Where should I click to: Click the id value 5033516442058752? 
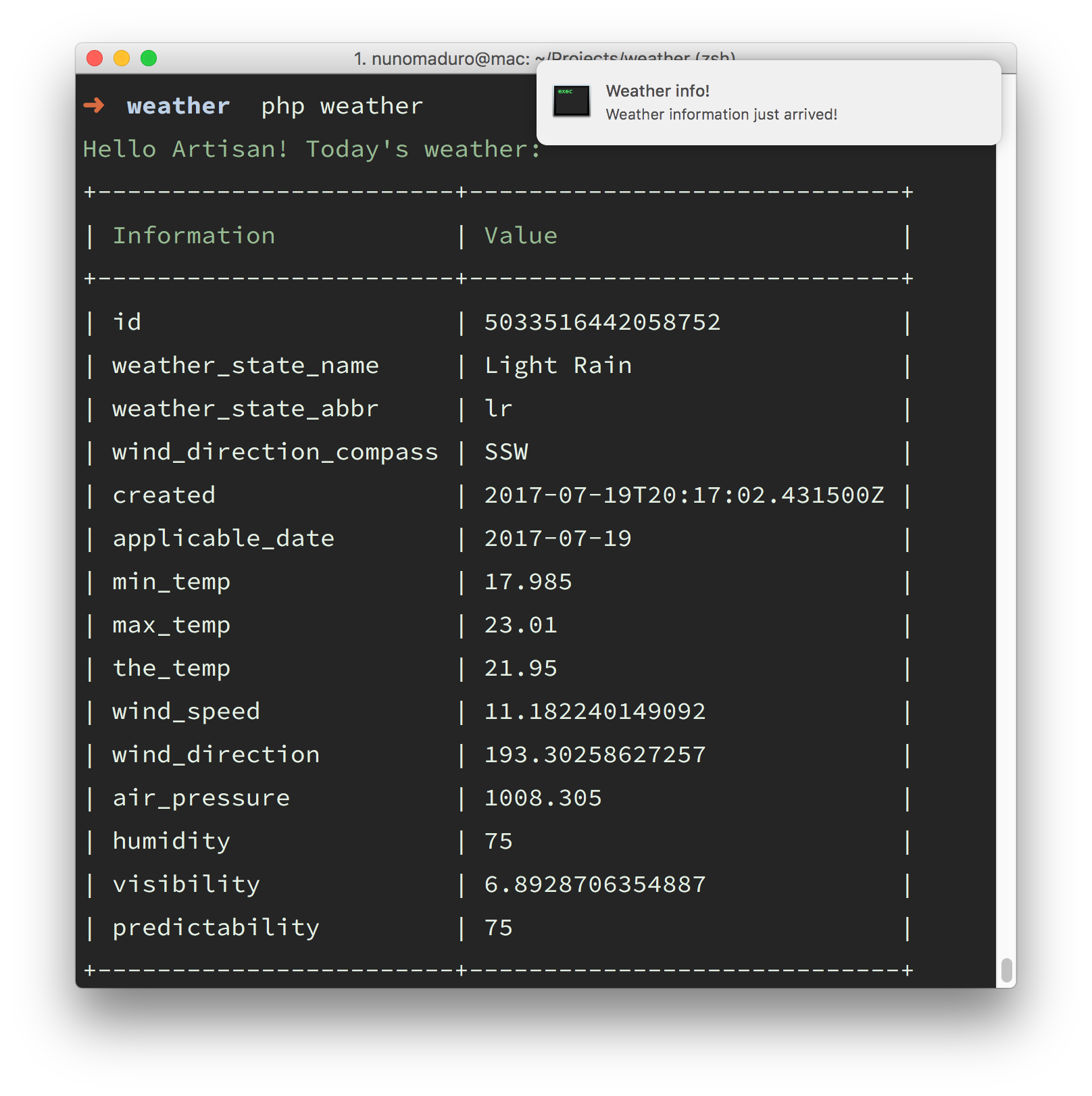(602, 322)
